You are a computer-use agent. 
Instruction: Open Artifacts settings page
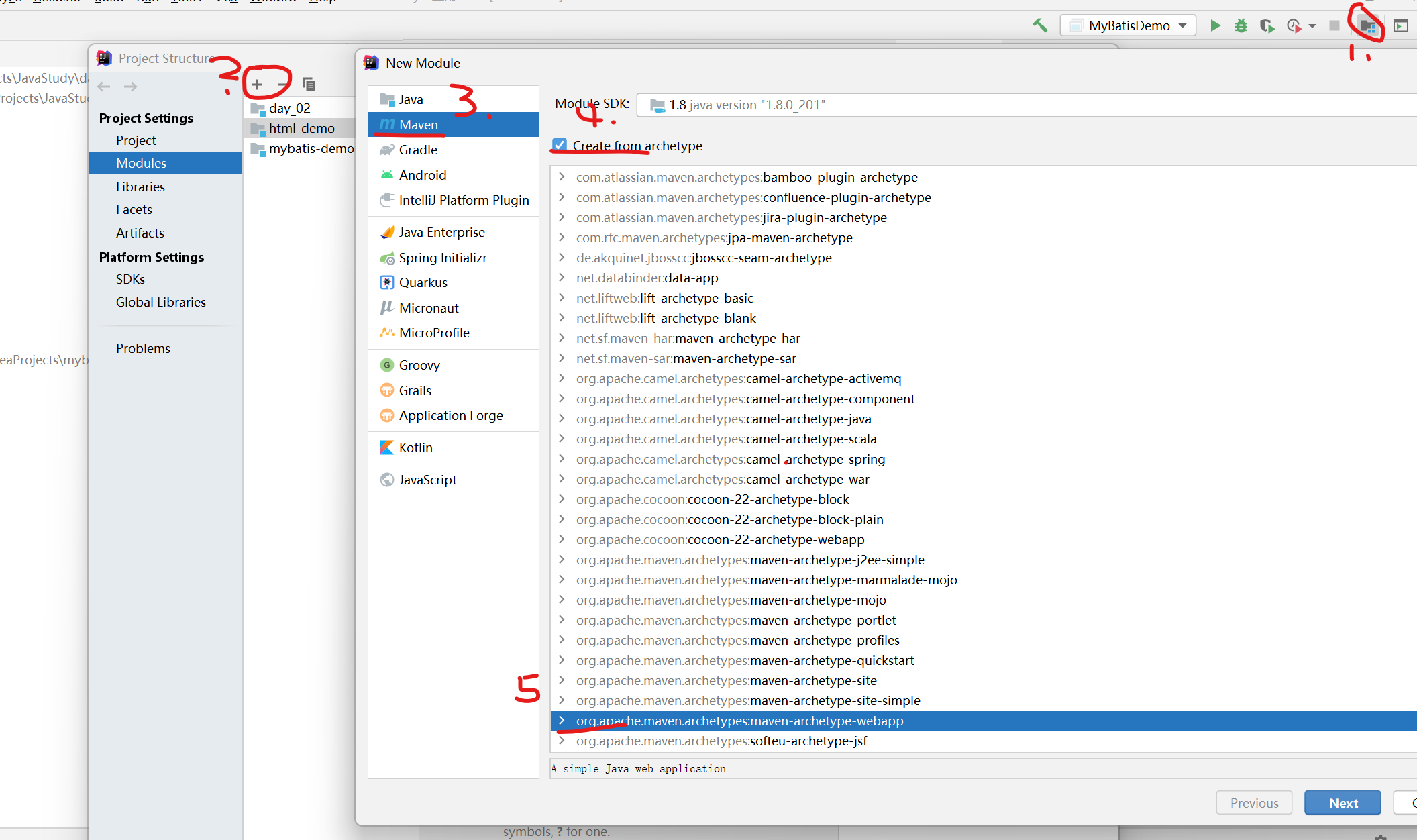(165, 233)
